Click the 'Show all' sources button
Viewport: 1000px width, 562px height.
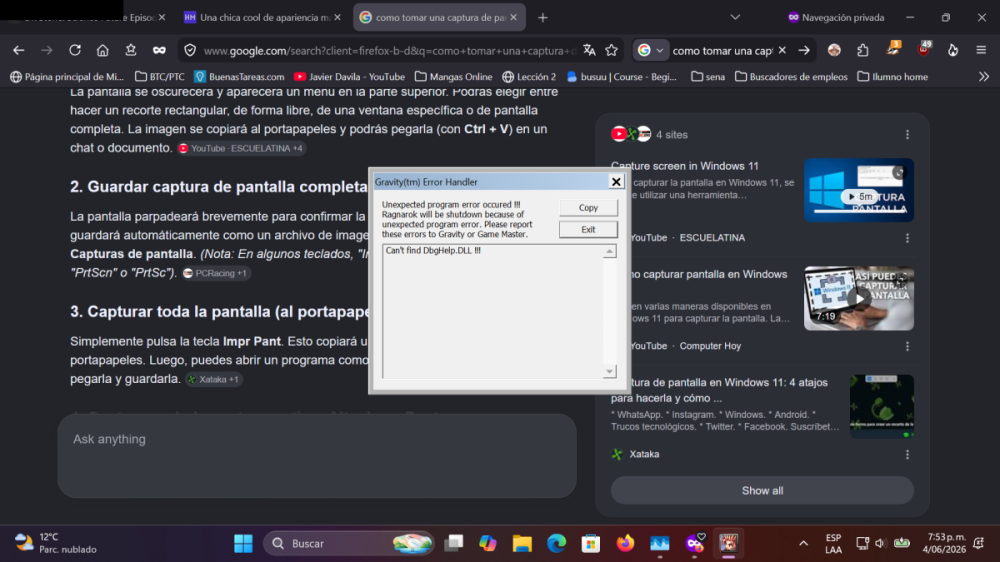(x=762, y=491)
